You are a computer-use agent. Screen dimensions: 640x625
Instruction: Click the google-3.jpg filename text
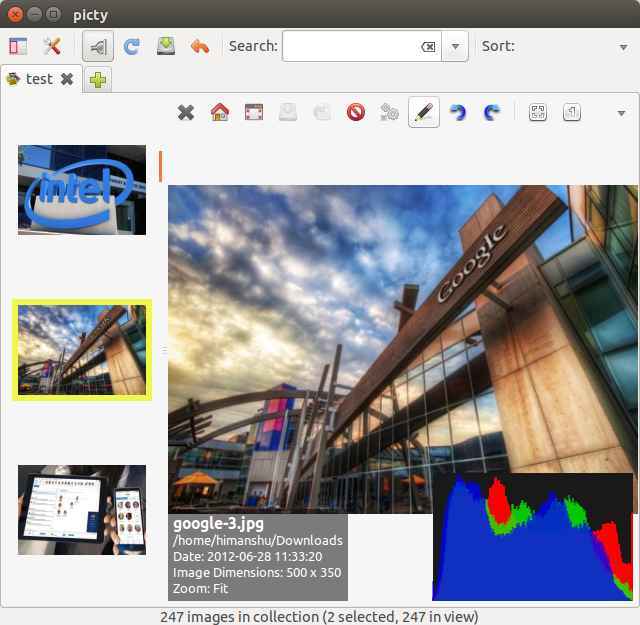[x=218, y=523]
